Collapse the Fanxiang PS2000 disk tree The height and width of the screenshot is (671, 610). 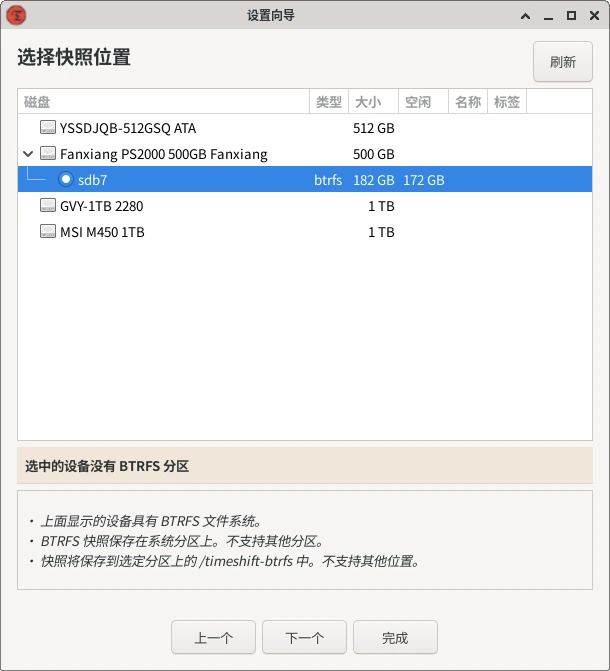(27, 154)
